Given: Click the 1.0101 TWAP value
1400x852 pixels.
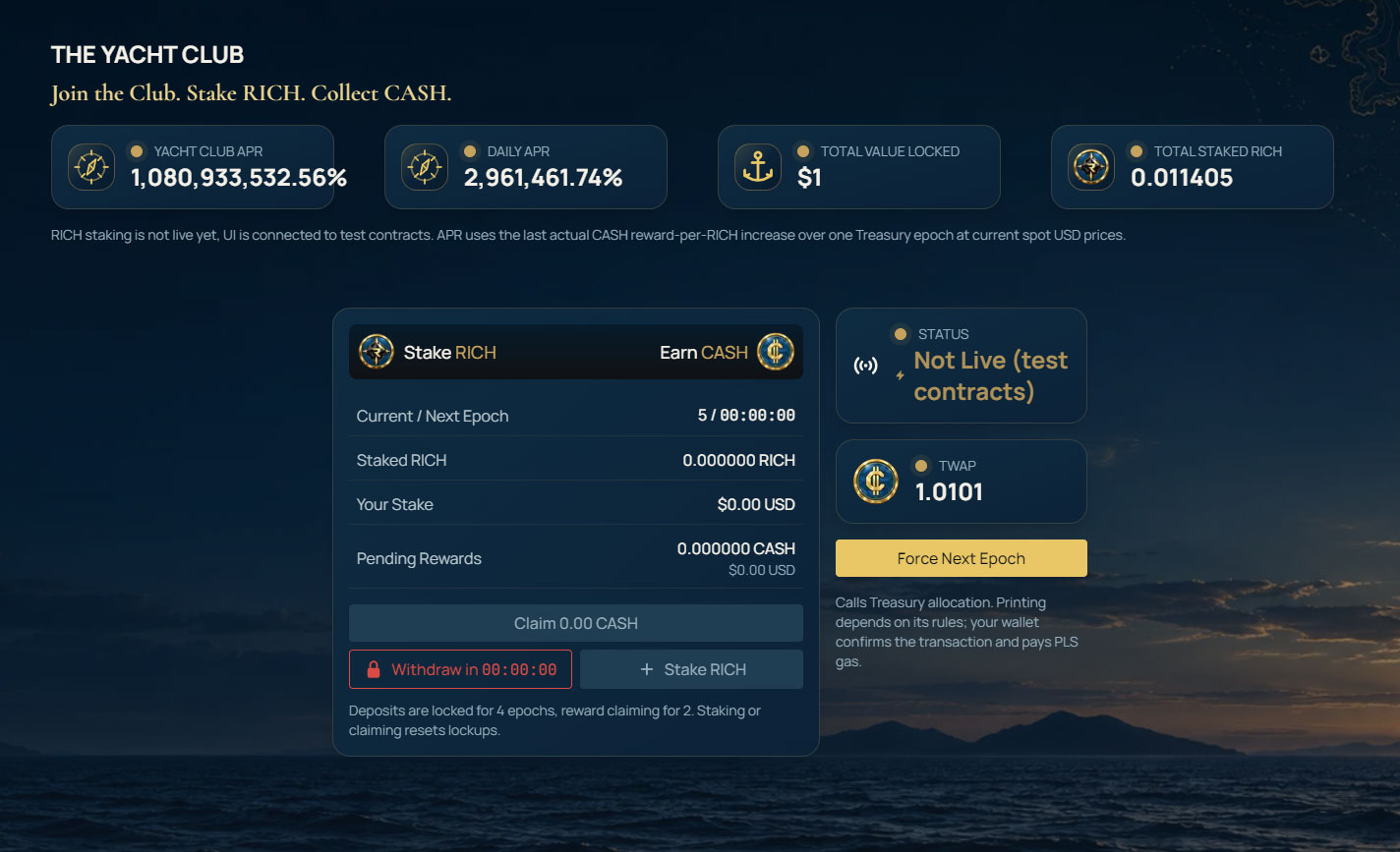Looking at the screenshot, I should coord(949,492).
